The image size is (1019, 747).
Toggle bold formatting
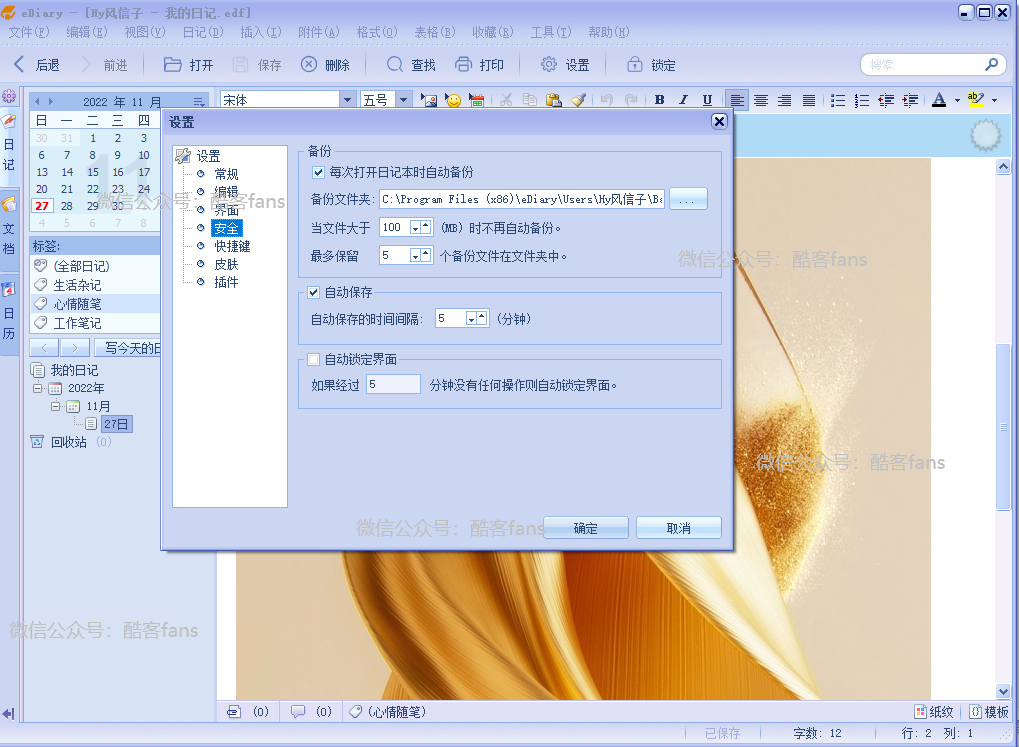(x=660, y=100)
